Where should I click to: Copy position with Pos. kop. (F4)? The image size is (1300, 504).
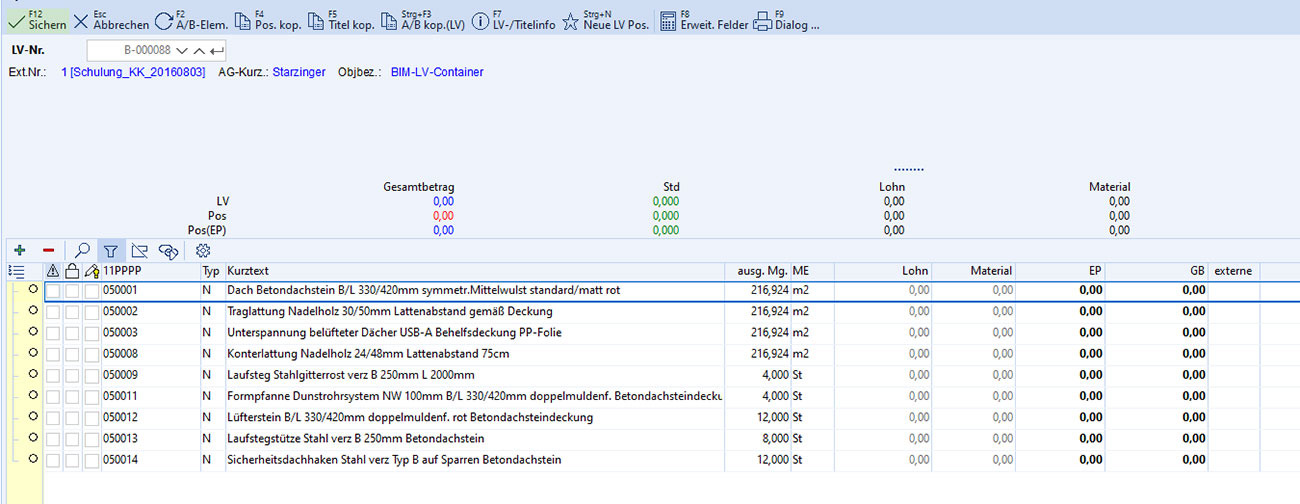pyautogui.click(x=266, y=21)
